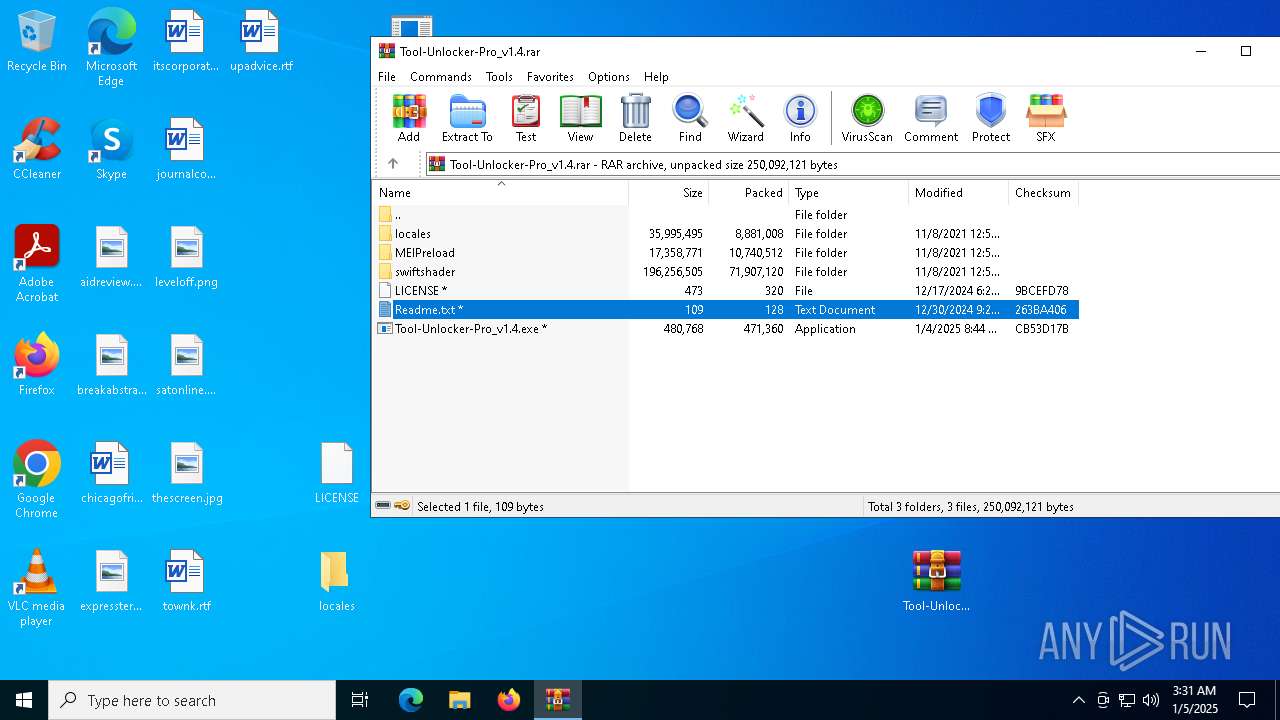This screenshot has width=1280, height=720.
Task: Select the thescreen.jpg desktop file
Action: point(186,474)
